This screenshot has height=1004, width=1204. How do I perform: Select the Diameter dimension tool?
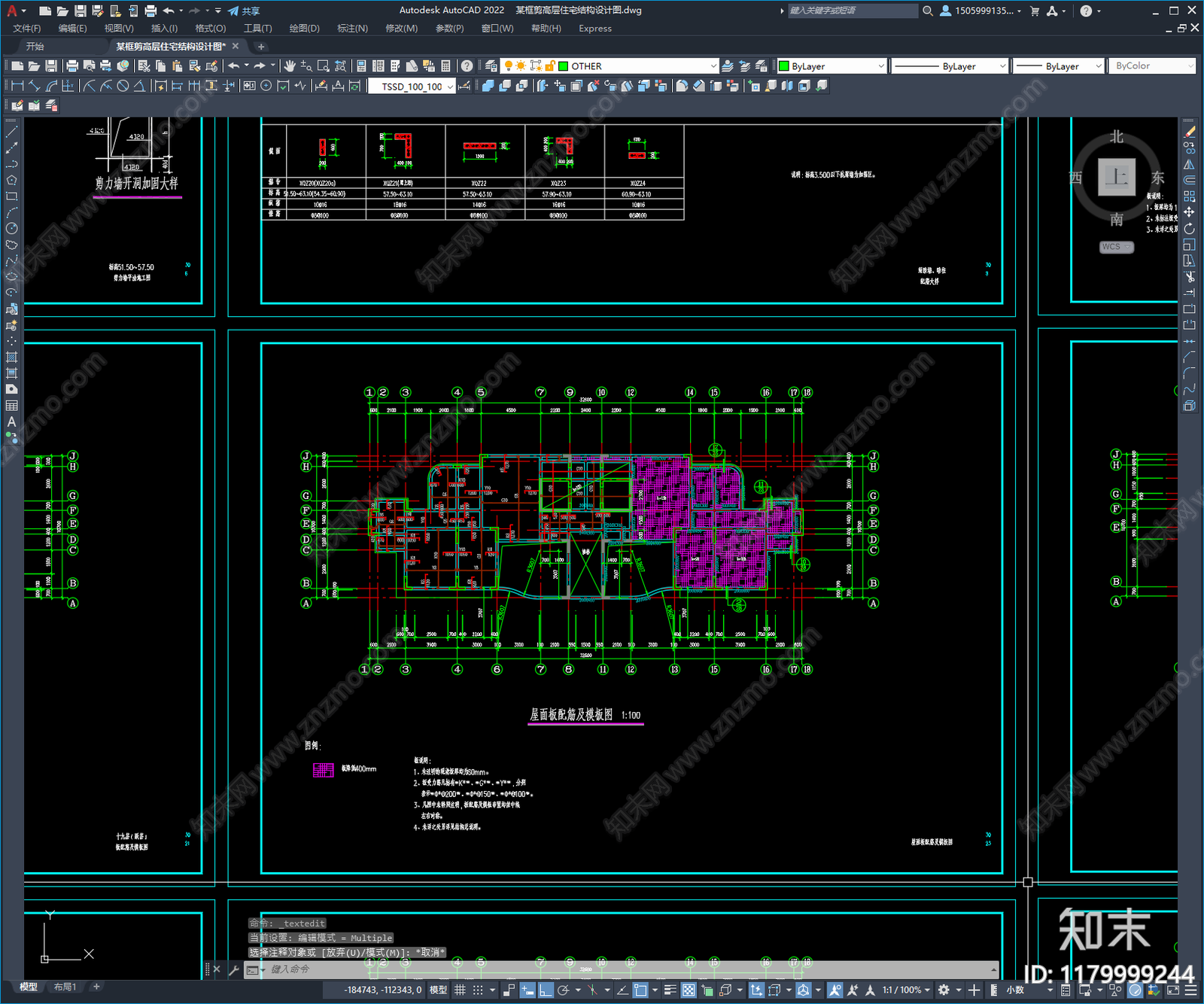123,86
